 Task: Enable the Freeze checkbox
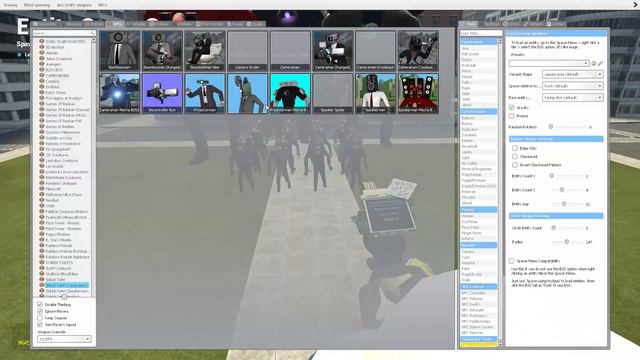[x=511, y=116]
